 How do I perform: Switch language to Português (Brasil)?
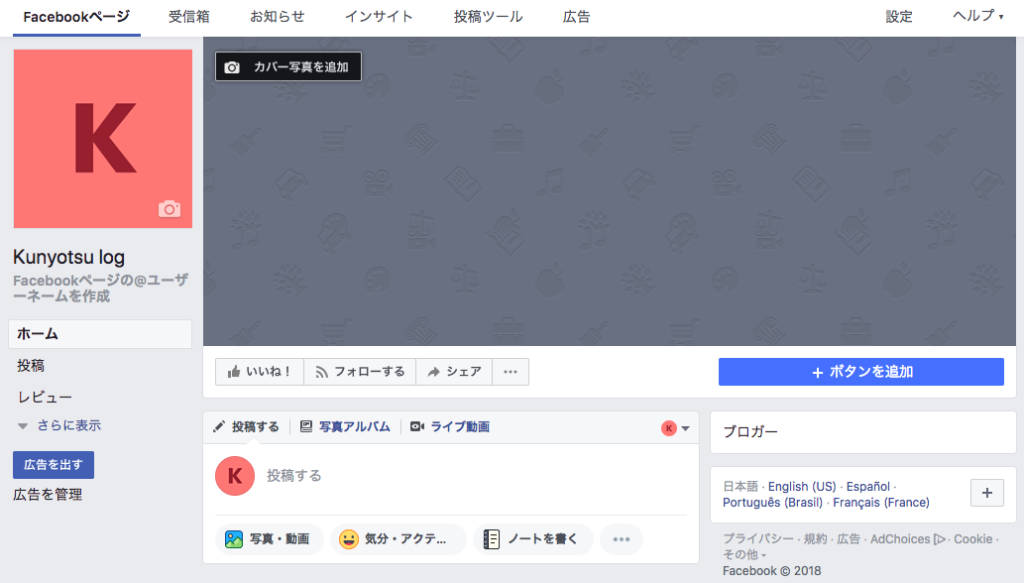[773, 503]
